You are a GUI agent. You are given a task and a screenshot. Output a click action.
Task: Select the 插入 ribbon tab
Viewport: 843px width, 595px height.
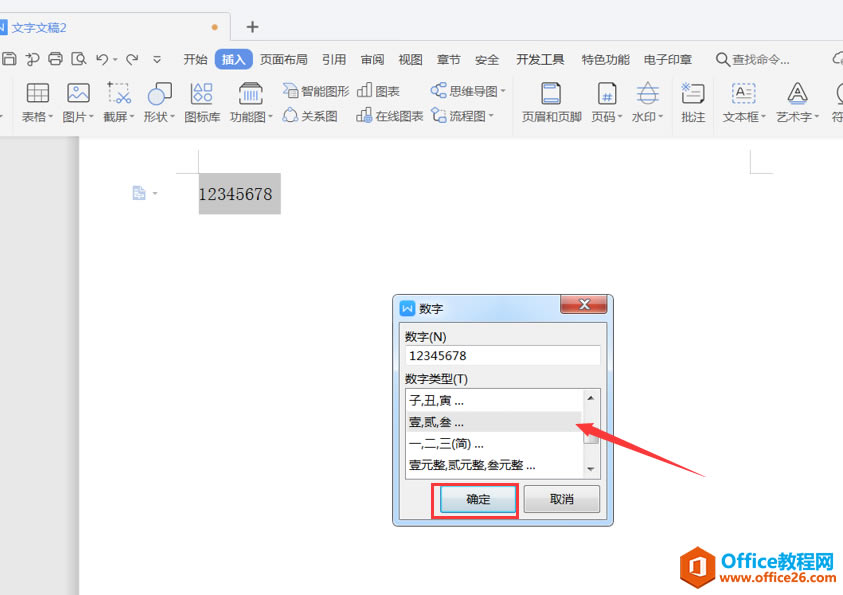click(x=233, y=59)
